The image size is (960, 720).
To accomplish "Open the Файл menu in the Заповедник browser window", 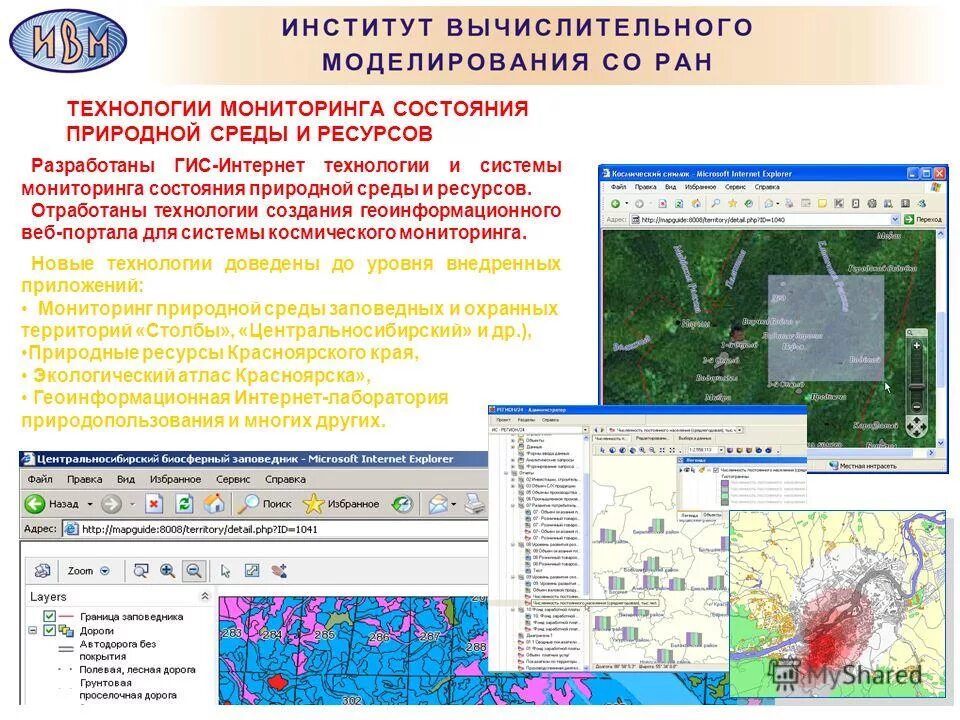I will 40,479.
